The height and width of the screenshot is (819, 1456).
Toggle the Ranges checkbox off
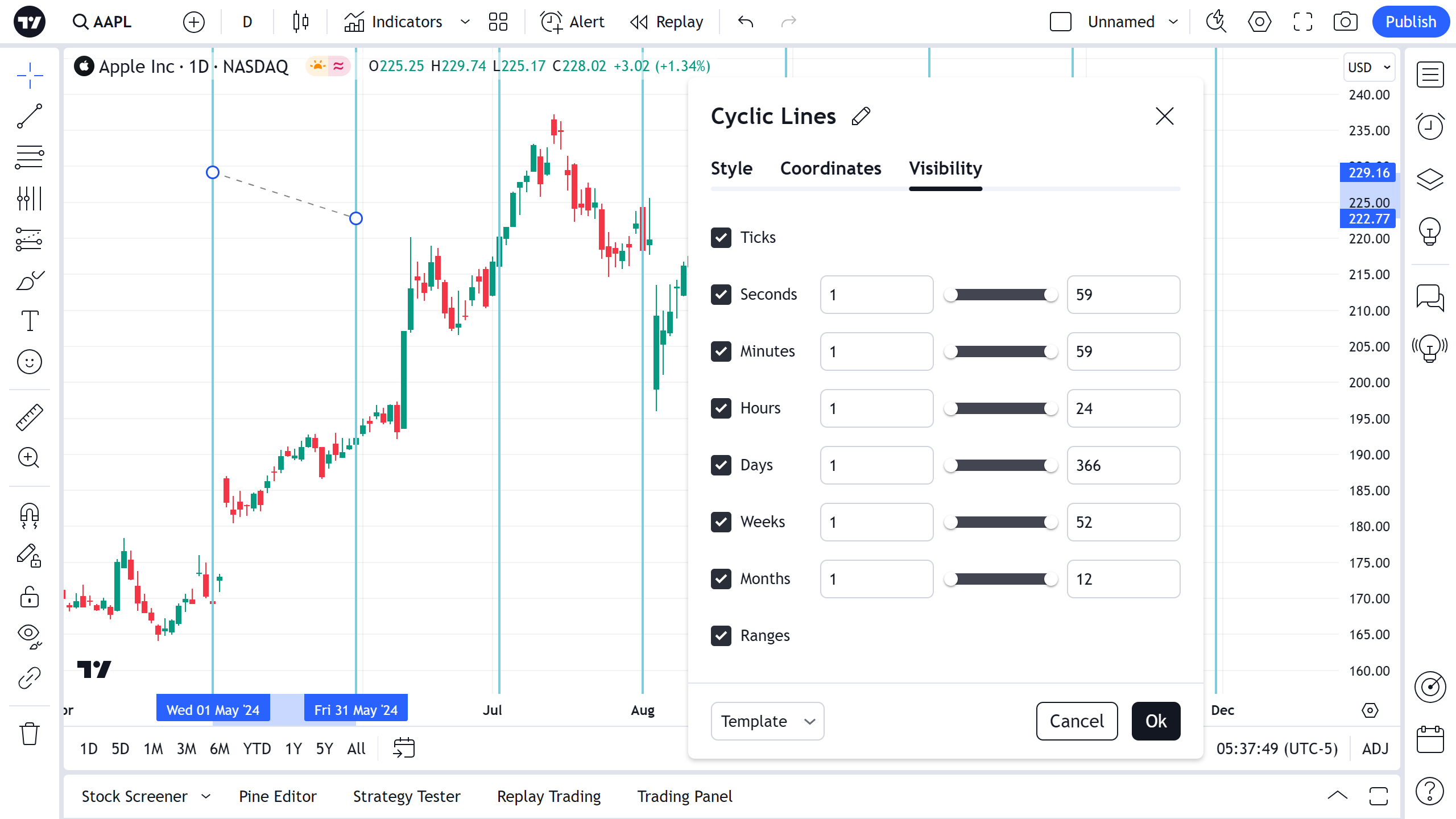[721, 635]
